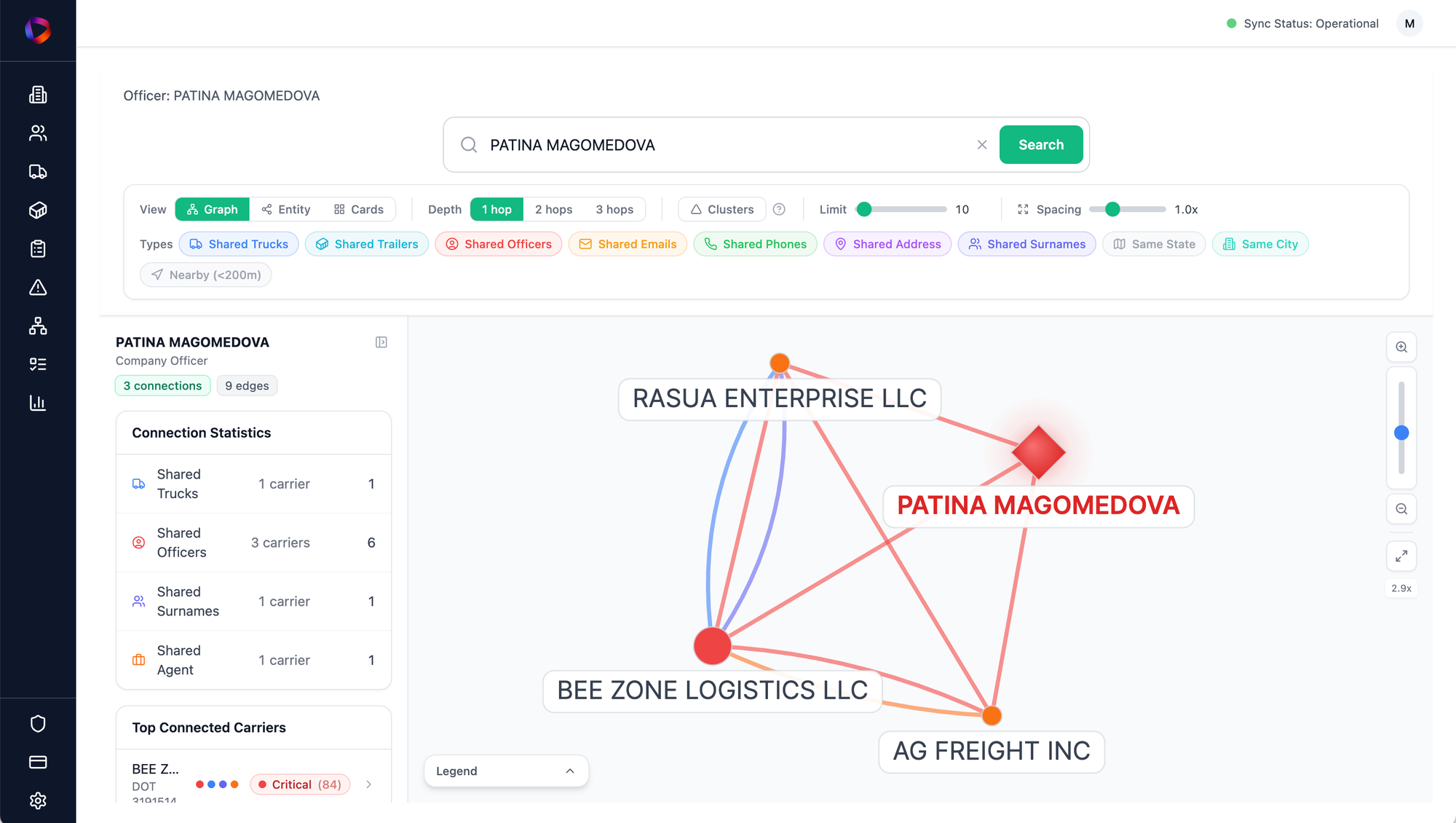Click the truck icon in sidebar
Image resolution: width=1456 pixels, height=823 pixels.
[38, 172]
